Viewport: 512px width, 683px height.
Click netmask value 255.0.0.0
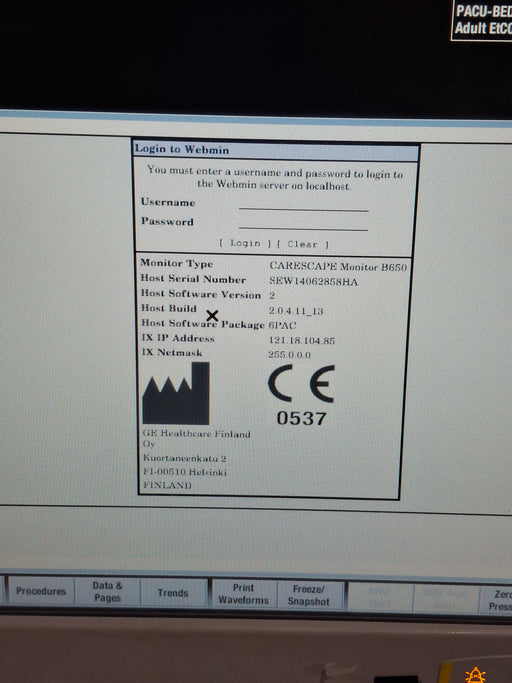tap(289, 355)
